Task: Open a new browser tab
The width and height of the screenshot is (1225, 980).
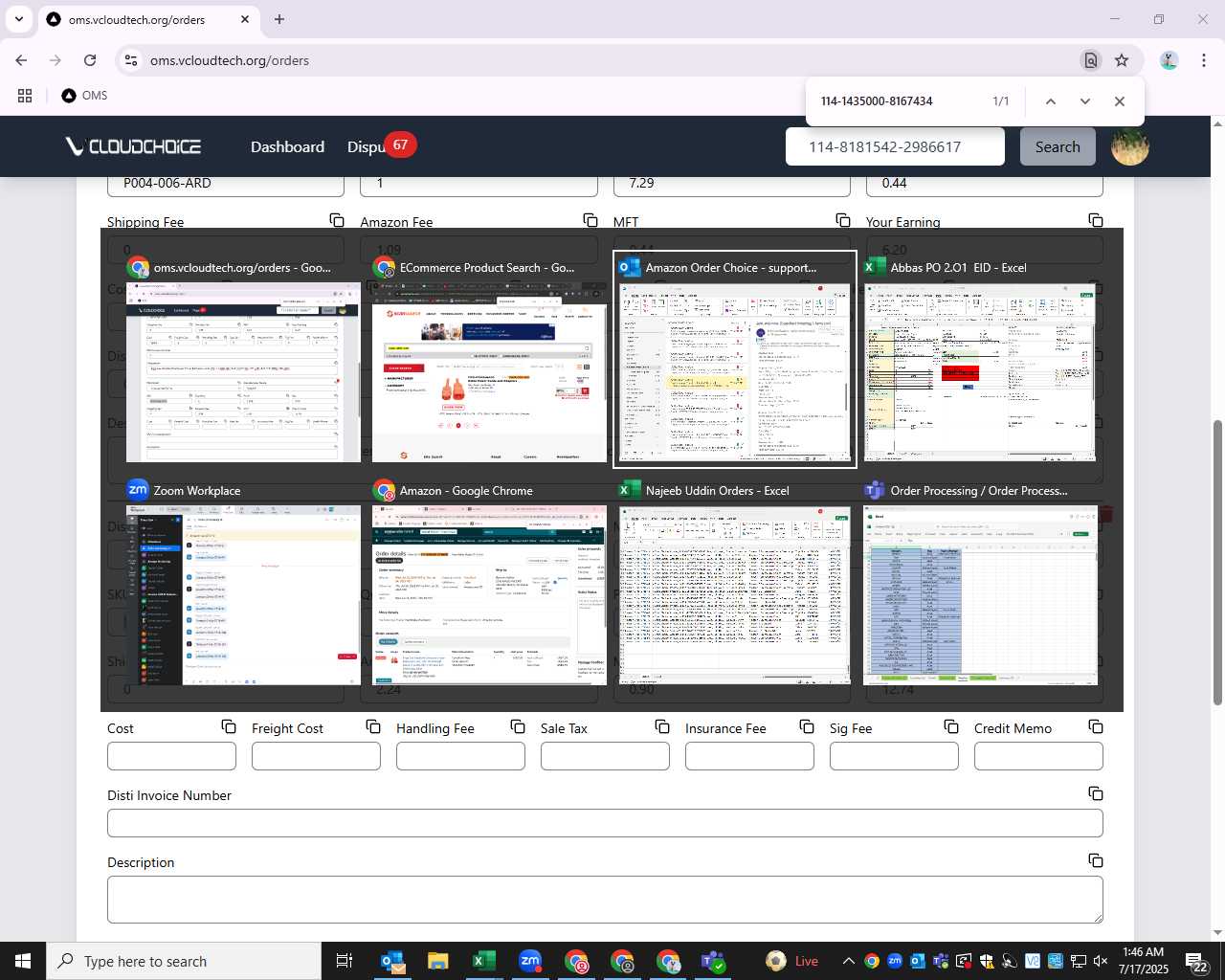Action: point(279,19)
